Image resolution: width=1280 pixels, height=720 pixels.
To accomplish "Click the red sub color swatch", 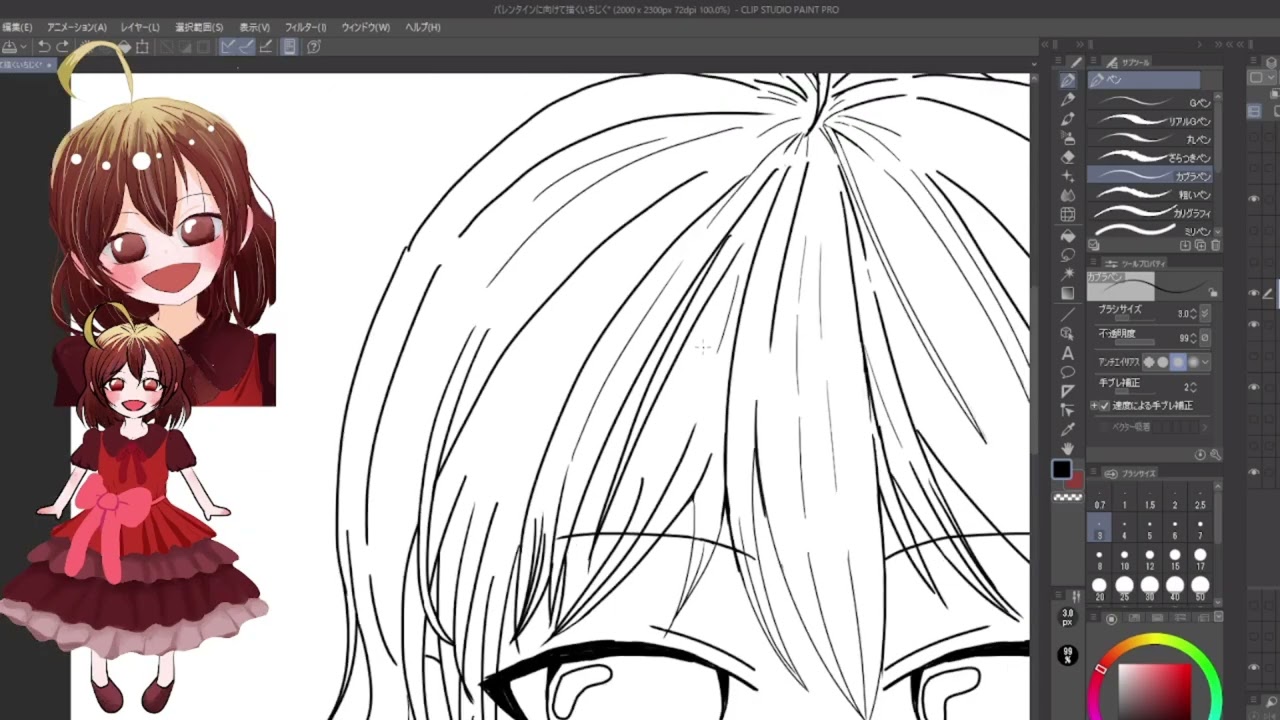I will point(1076,481).
